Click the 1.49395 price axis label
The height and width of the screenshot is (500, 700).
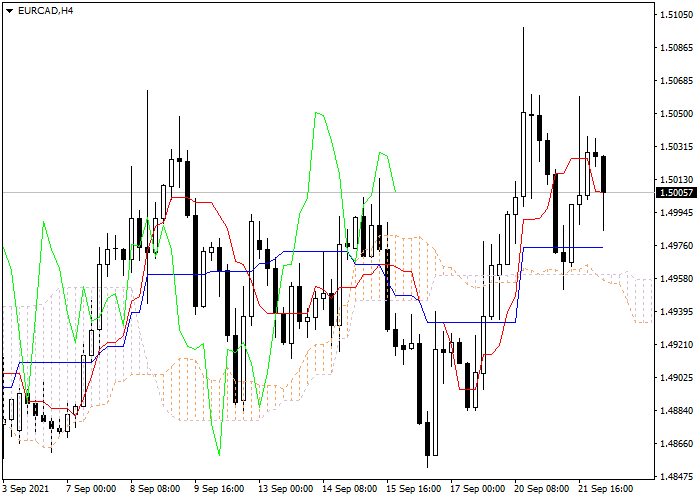click(x=676, y=312)
